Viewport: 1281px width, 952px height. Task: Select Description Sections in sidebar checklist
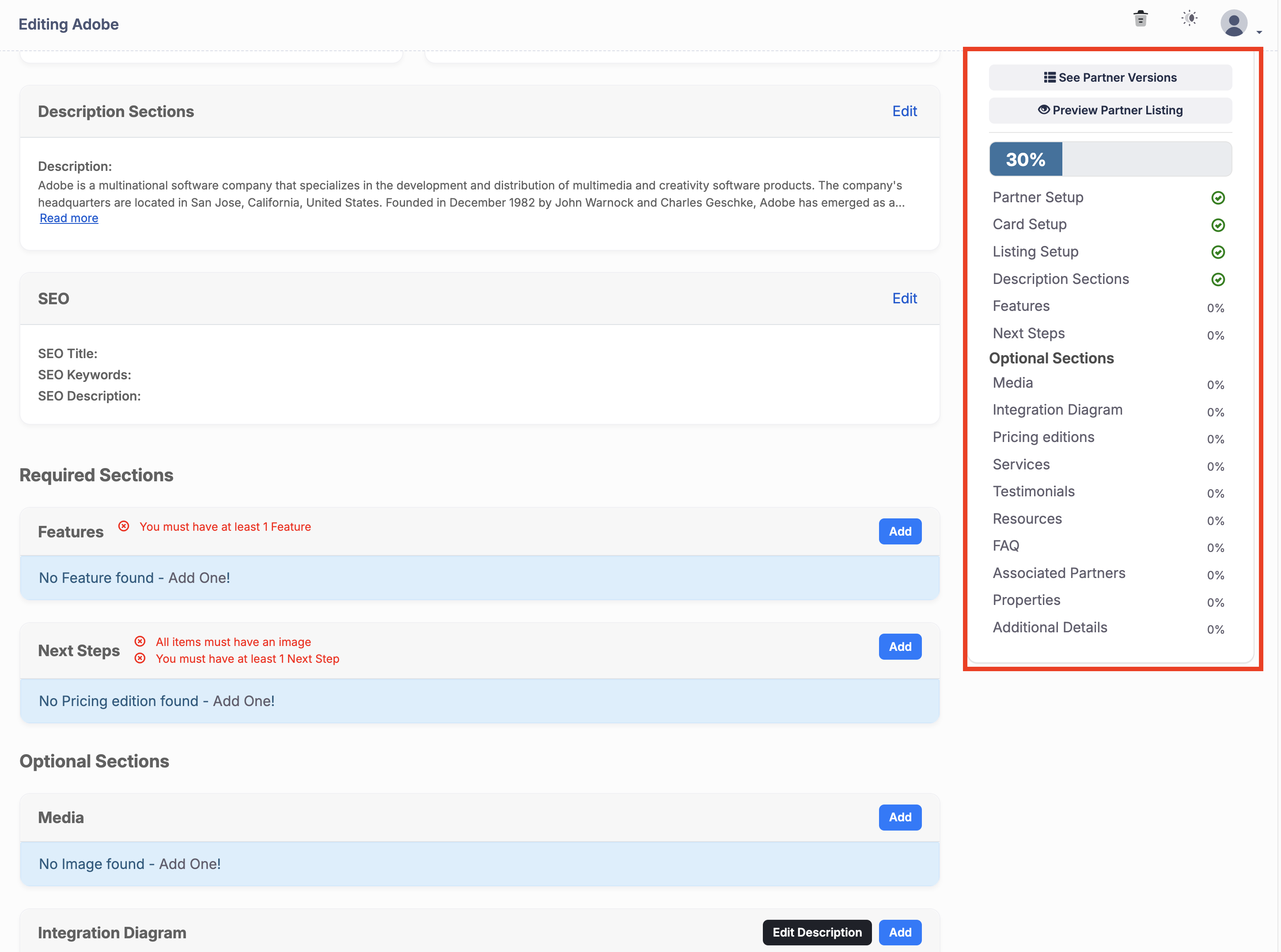(x=1060, y=279)
